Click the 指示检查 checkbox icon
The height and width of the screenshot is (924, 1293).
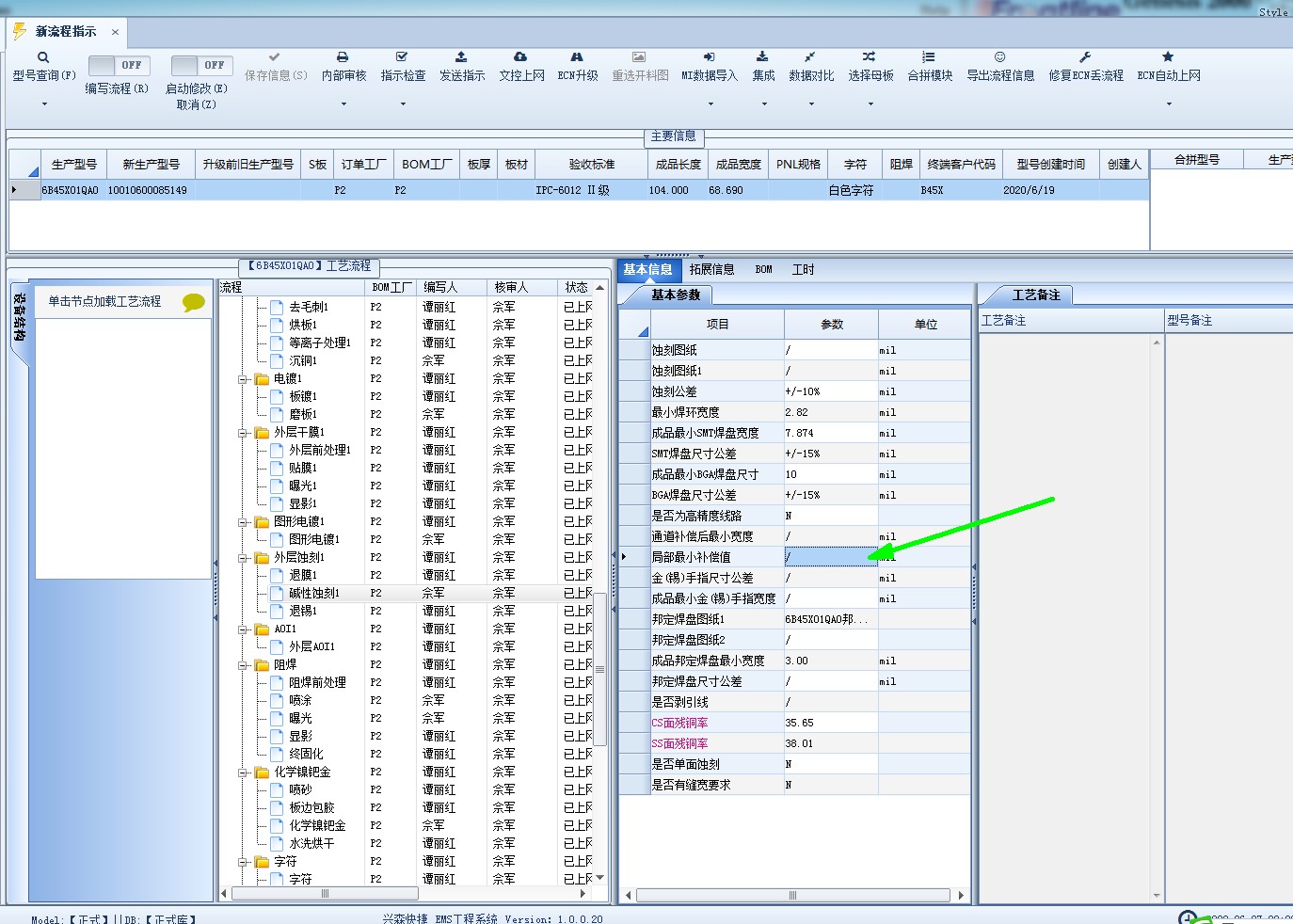point(402,57)
